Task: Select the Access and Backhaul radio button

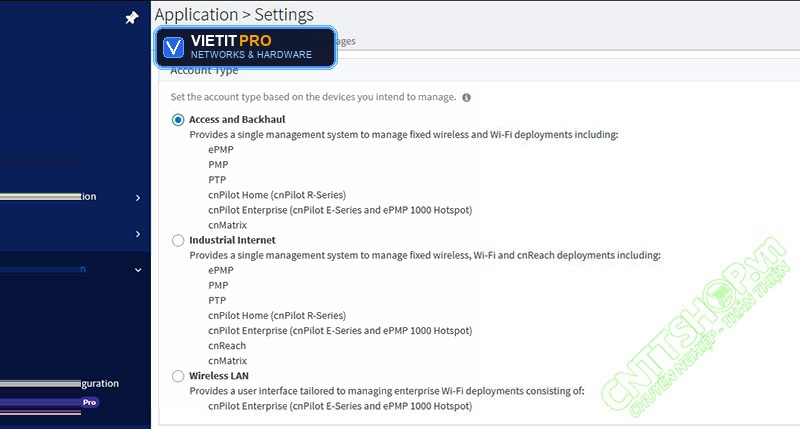Action: tap(178, 120)
